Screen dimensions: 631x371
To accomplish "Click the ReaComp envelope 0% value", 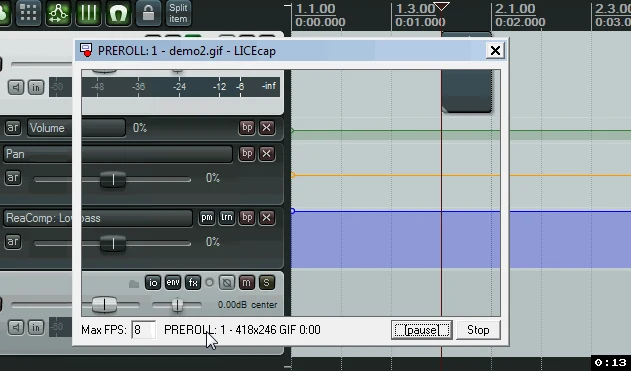I will coord(212,242).
